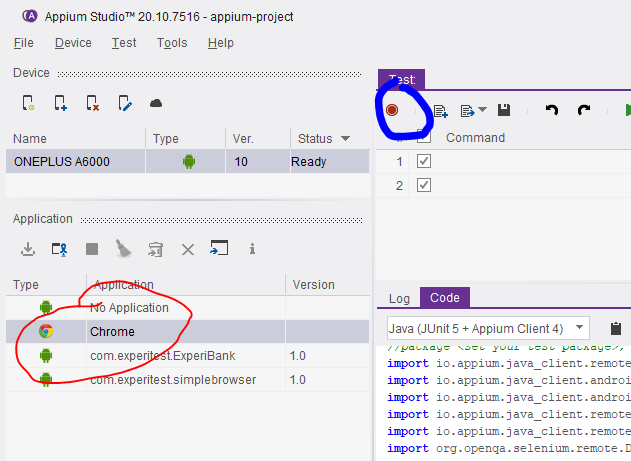Click the Install application icon

coord(28,249)
